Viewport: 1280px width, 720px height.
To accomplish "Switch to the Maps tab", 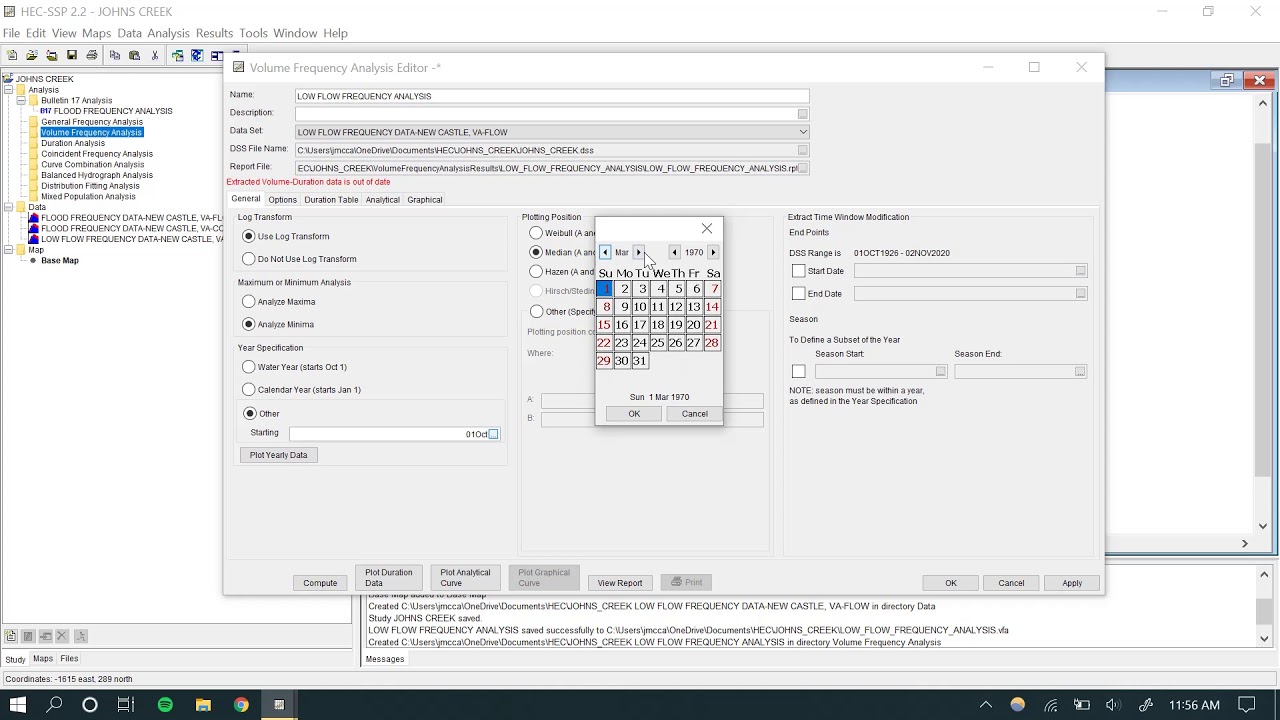I will click(x=43, y=659).
